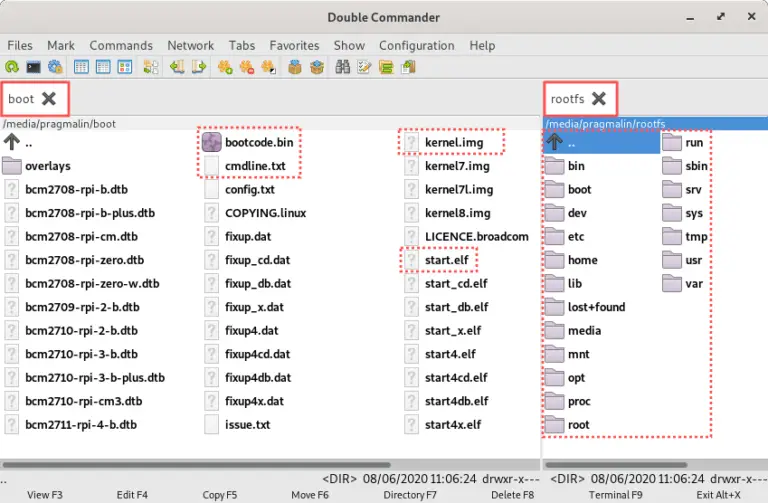768x503 pixels.
Task: Open the Files menu
Action: [20, 46]
